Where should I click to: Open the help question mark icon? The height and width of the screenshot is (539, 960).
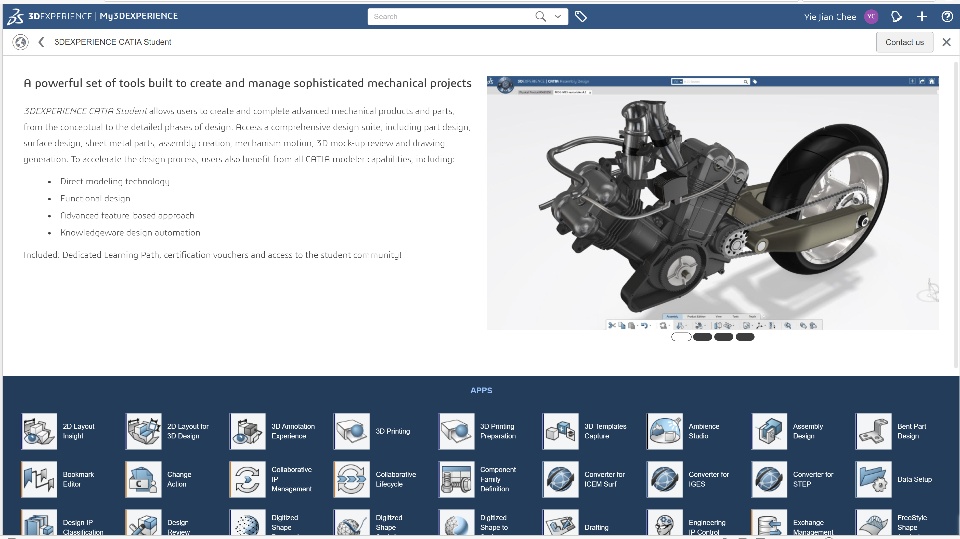coord(947,17)
